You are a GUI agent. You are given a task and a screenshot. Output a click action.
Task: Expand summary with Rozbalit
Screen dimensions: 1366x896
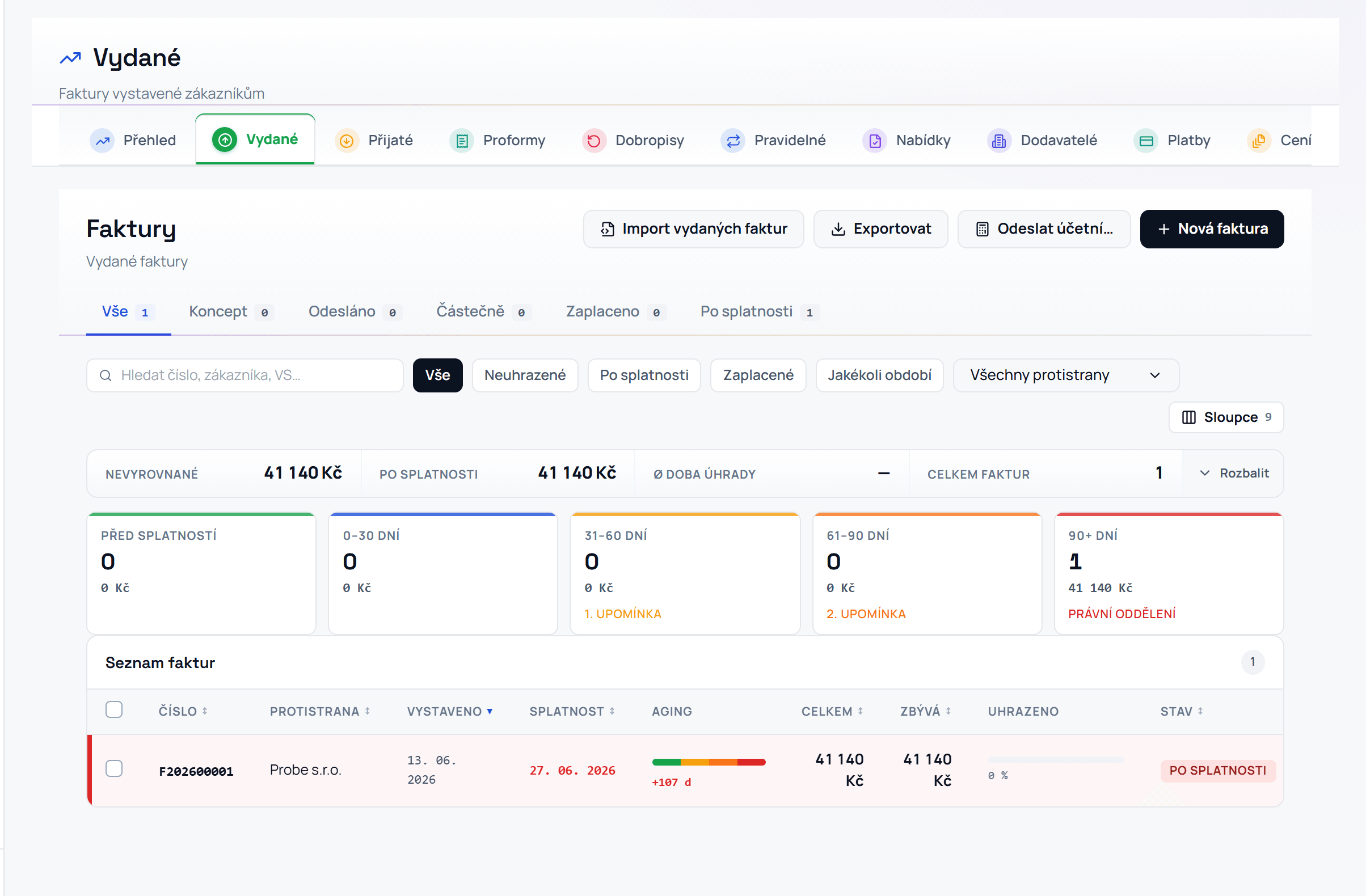click(1234, 474)
